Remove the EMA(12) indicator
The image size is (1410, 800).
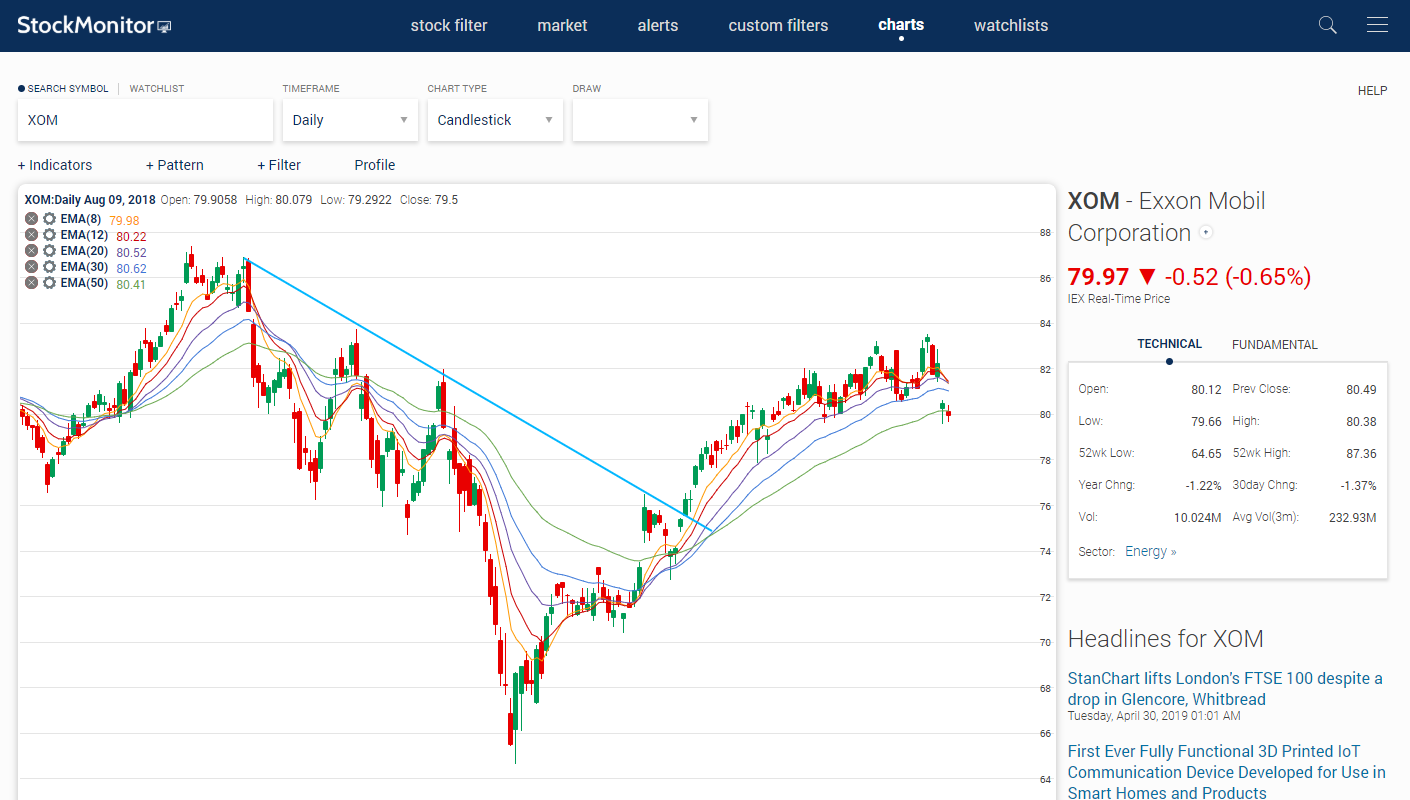pos(32,235)
